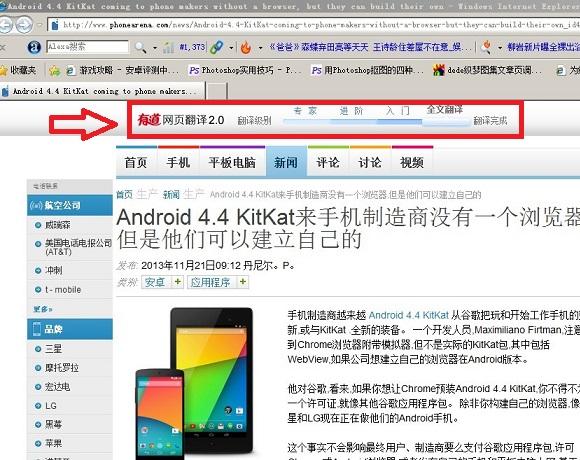Click the 有道网页翻译2.0 logo
Screen dimensions: 580x460
[181, 119]
